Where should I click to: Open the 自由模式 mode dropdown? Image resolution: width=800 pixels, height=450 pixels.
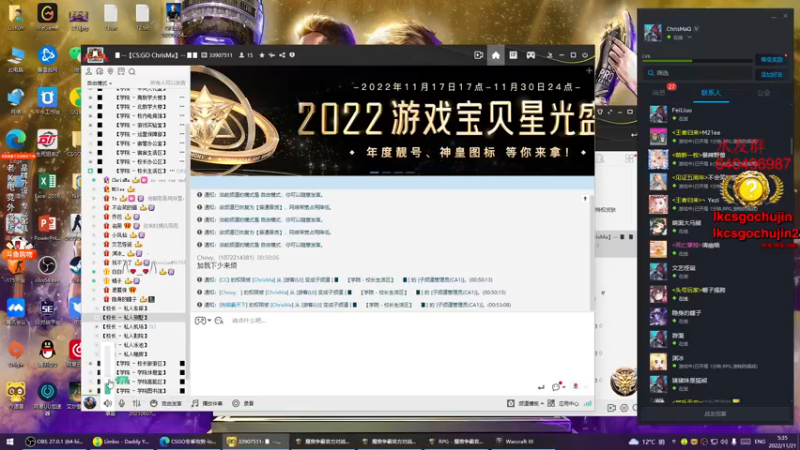point(99,83)
